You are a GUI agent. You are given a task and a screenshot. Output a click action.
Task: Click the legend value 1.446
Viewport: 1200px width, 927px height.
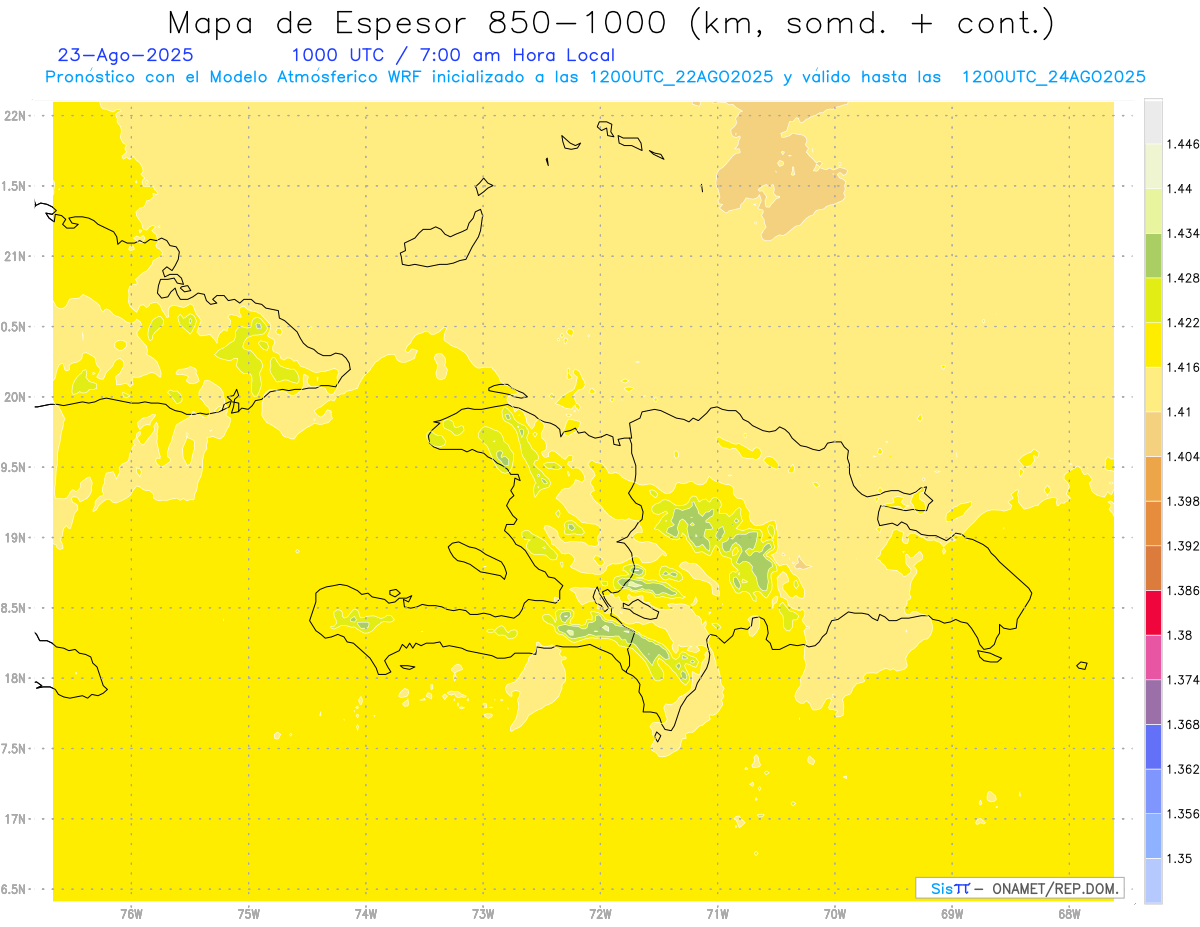click(x=1183, y=144)
